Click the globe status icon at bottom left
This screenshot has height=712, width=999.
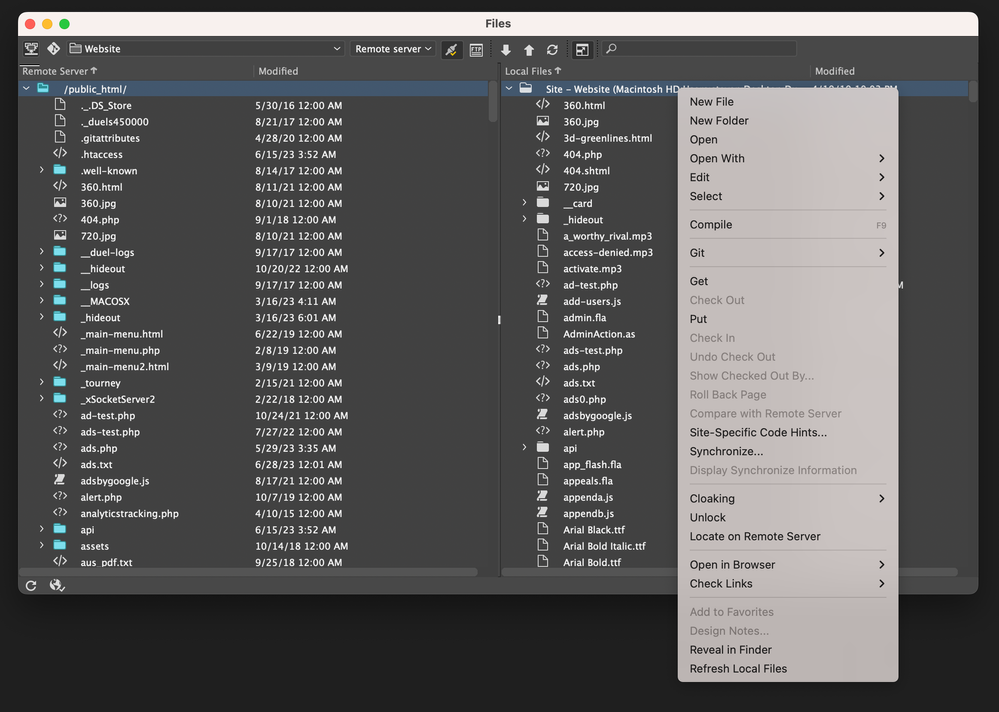click(57, 585)
